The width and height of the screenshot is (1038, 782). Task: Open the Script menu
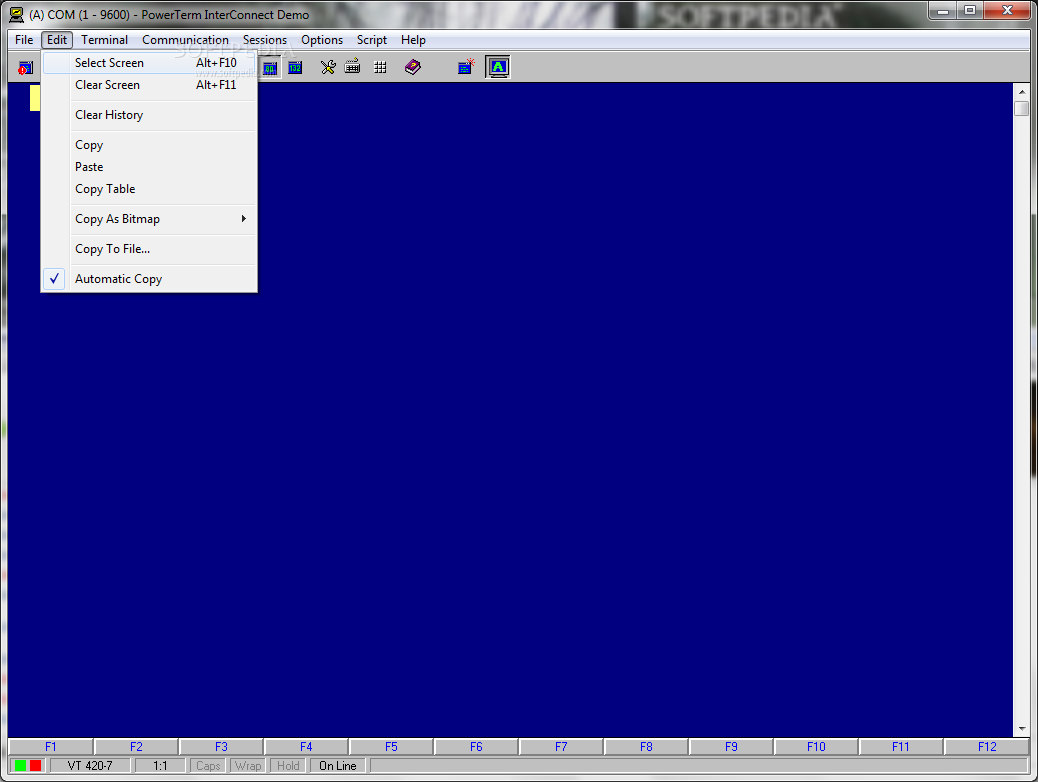click(x=372, y=40)
